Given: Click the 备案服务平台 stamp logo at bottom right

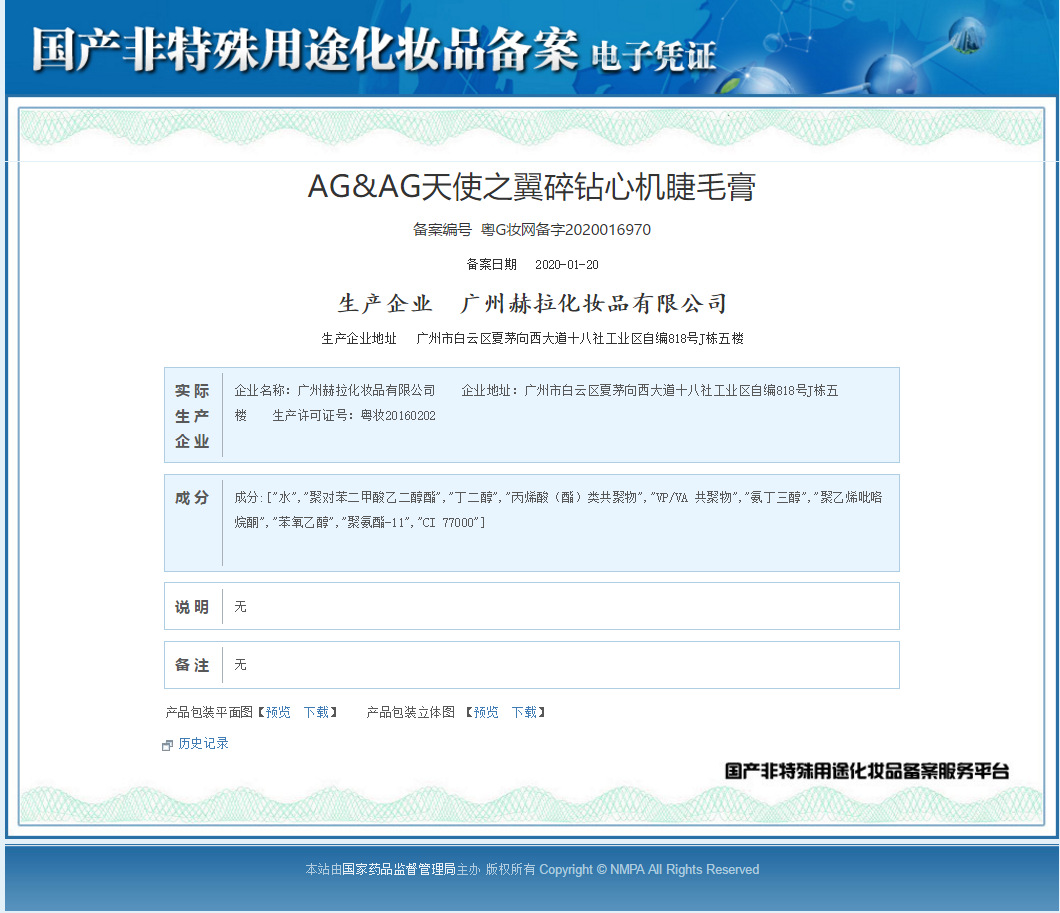Looking at the screenshot, I should [866, 771].
